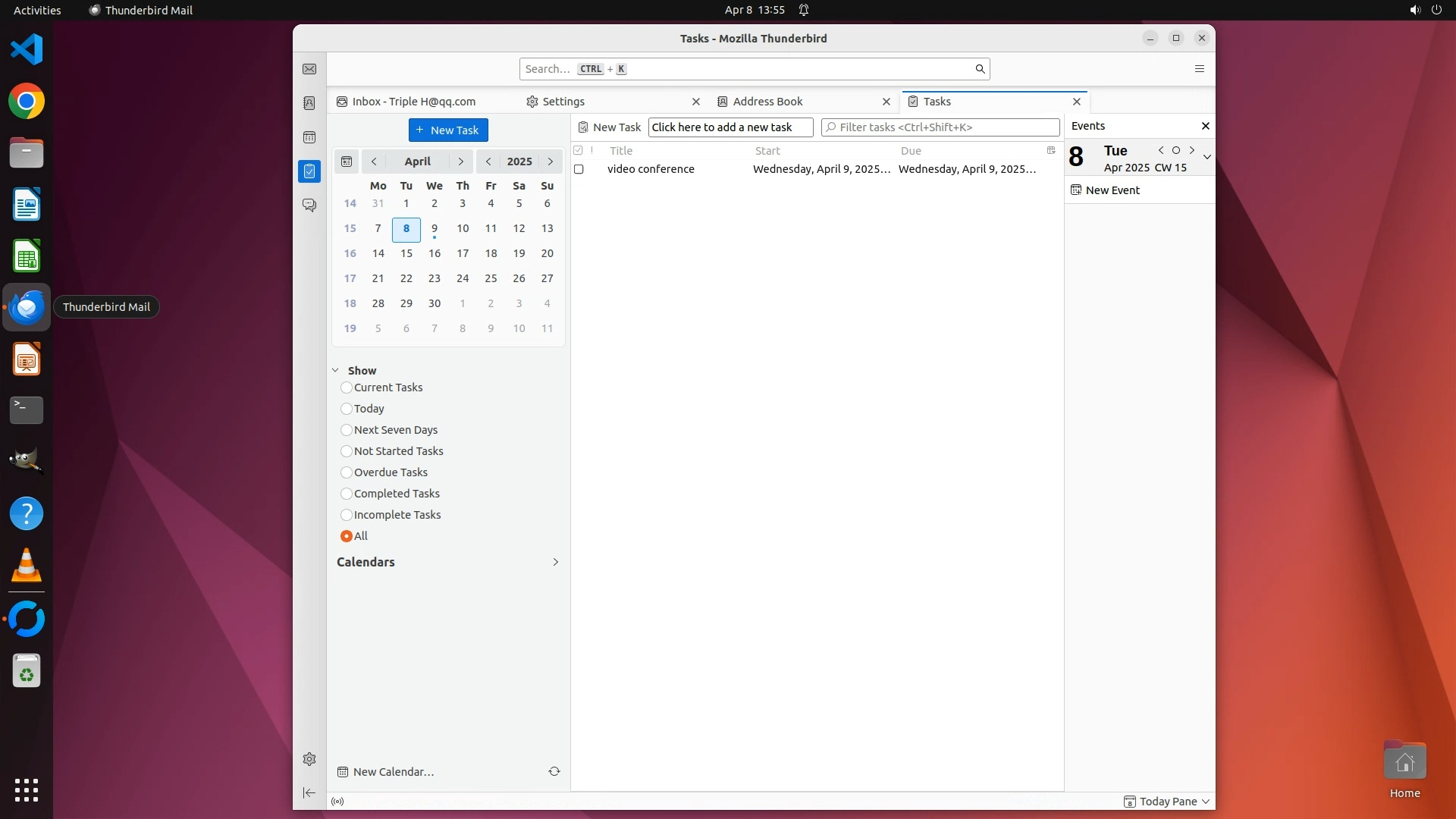Check off the video conference task
This screenshot has height=819, width=1456.
coord(579,169)
